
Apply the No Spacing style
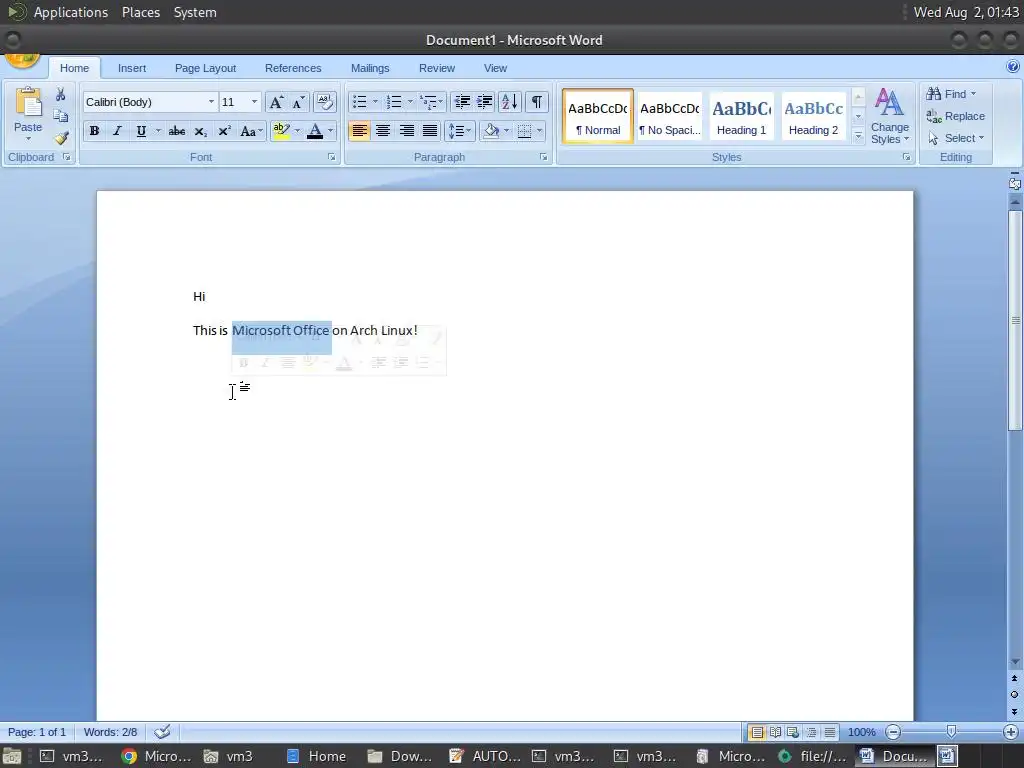point(669,117)
